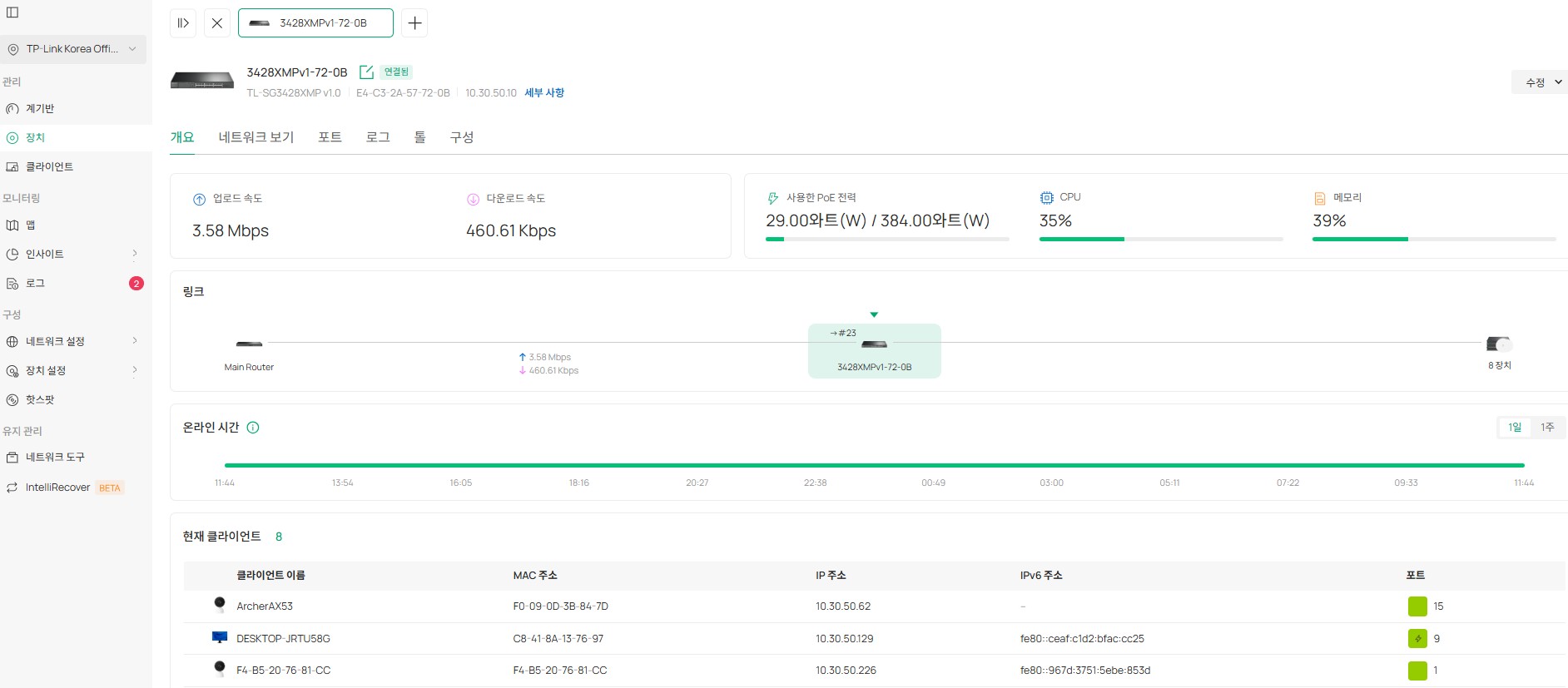Viewport: 1568px width, 688px height.
Task: Click the plus icon to add device tab
Action: [x=414, y=23]
